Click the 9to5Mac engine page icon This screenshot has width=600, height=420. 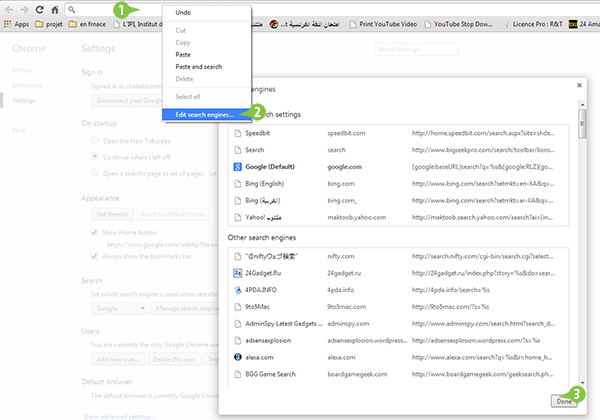tap(238, 307)
